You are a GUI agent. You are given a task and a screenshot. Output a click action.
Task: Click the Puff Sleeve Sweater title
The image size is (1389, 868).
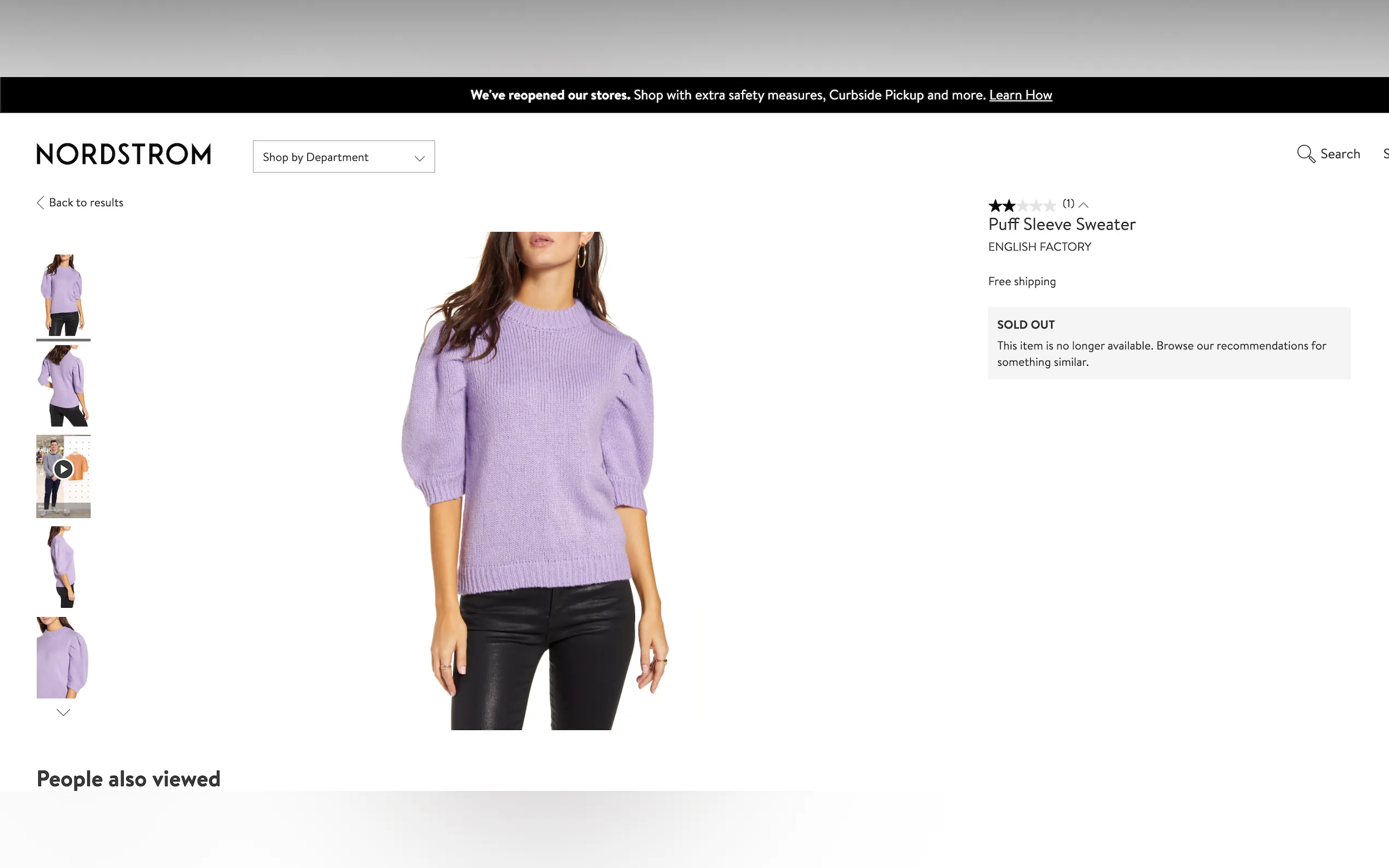[x=1061, y=225]
